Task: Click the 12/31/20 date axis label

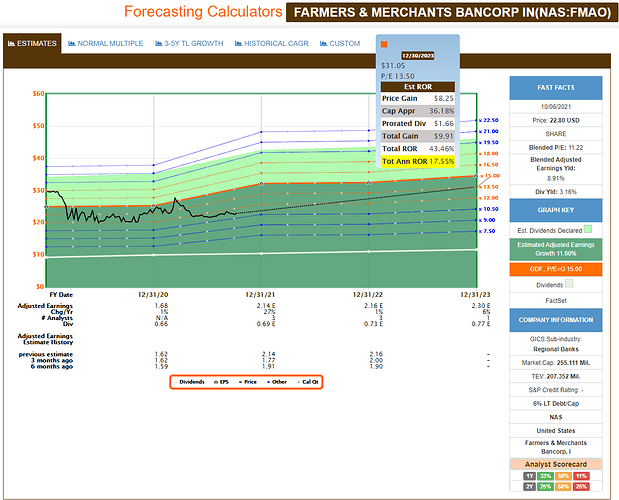Action: 153,295
